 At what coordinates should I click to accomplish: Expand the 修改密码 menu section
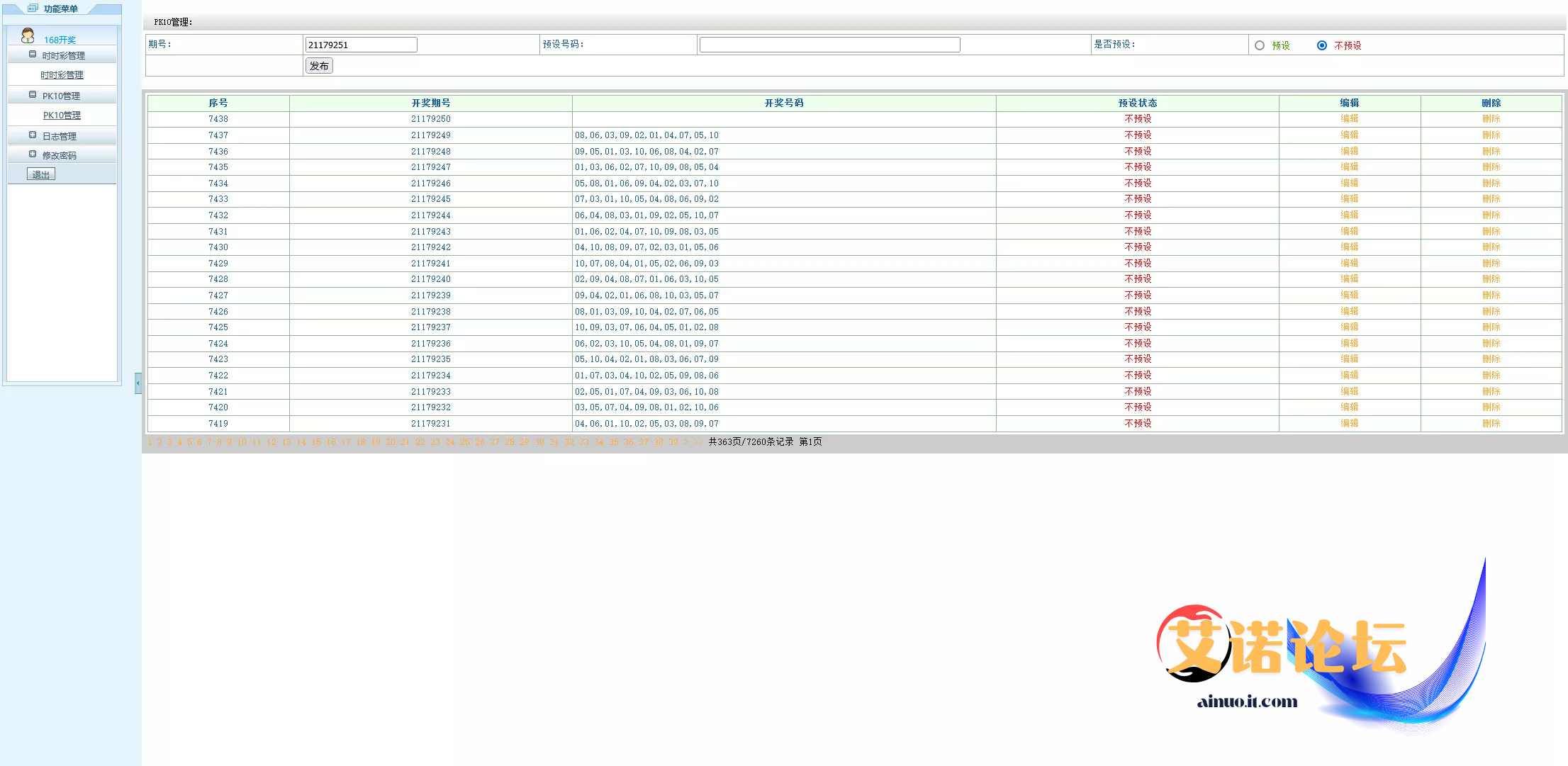tap(33, 154)
